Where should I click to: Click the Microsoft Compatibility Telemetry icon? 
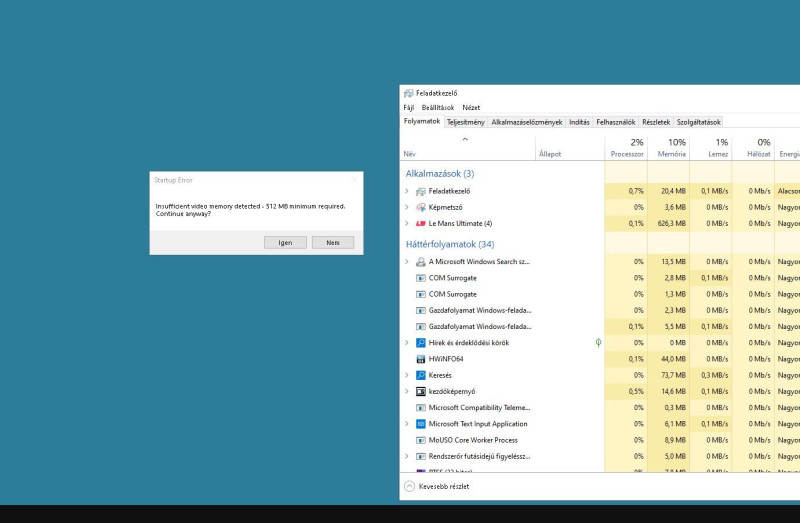pos(420,408)
